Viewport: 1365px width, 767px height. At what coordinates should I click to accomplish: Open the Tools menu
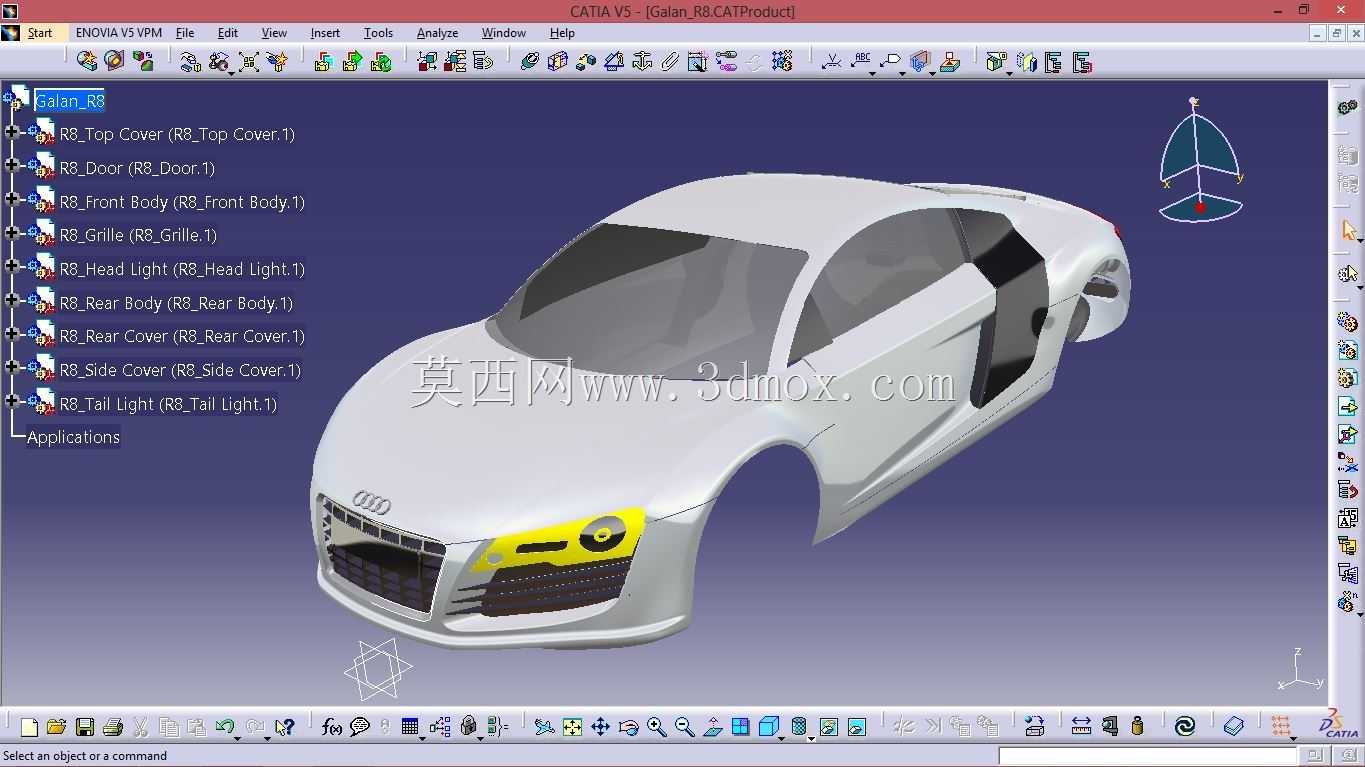pos(378,33)
